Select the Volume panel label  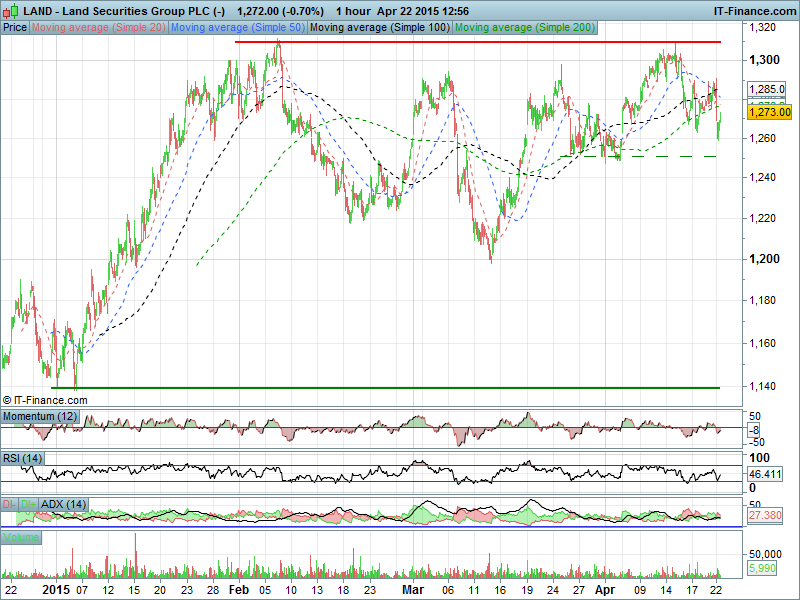[x=21, y=538]
